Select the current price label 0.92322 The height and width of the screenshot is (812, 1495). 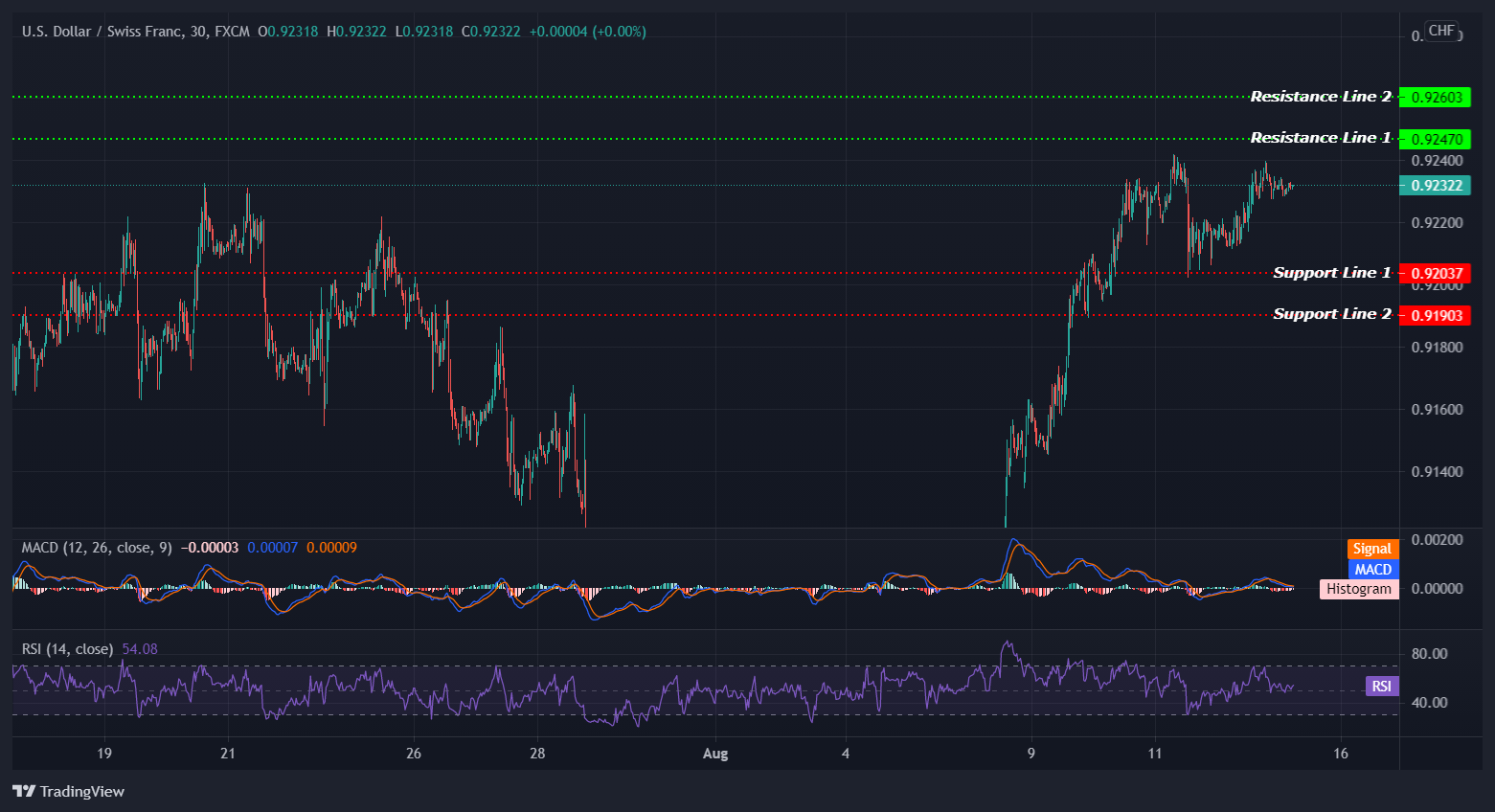click(x=1435, y=186)
